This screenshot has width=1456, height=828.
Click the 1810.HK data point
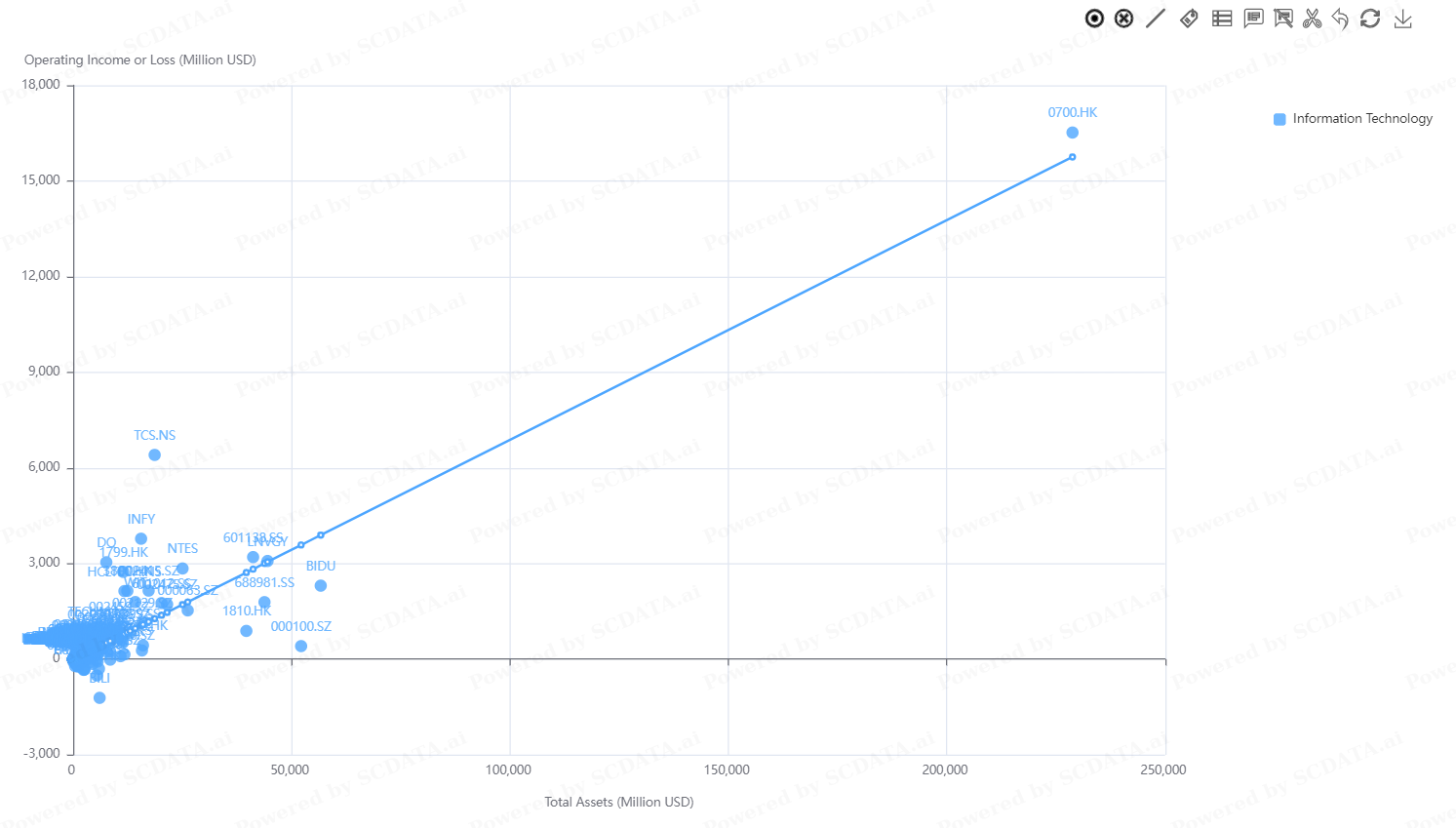(x=247, y=631)
